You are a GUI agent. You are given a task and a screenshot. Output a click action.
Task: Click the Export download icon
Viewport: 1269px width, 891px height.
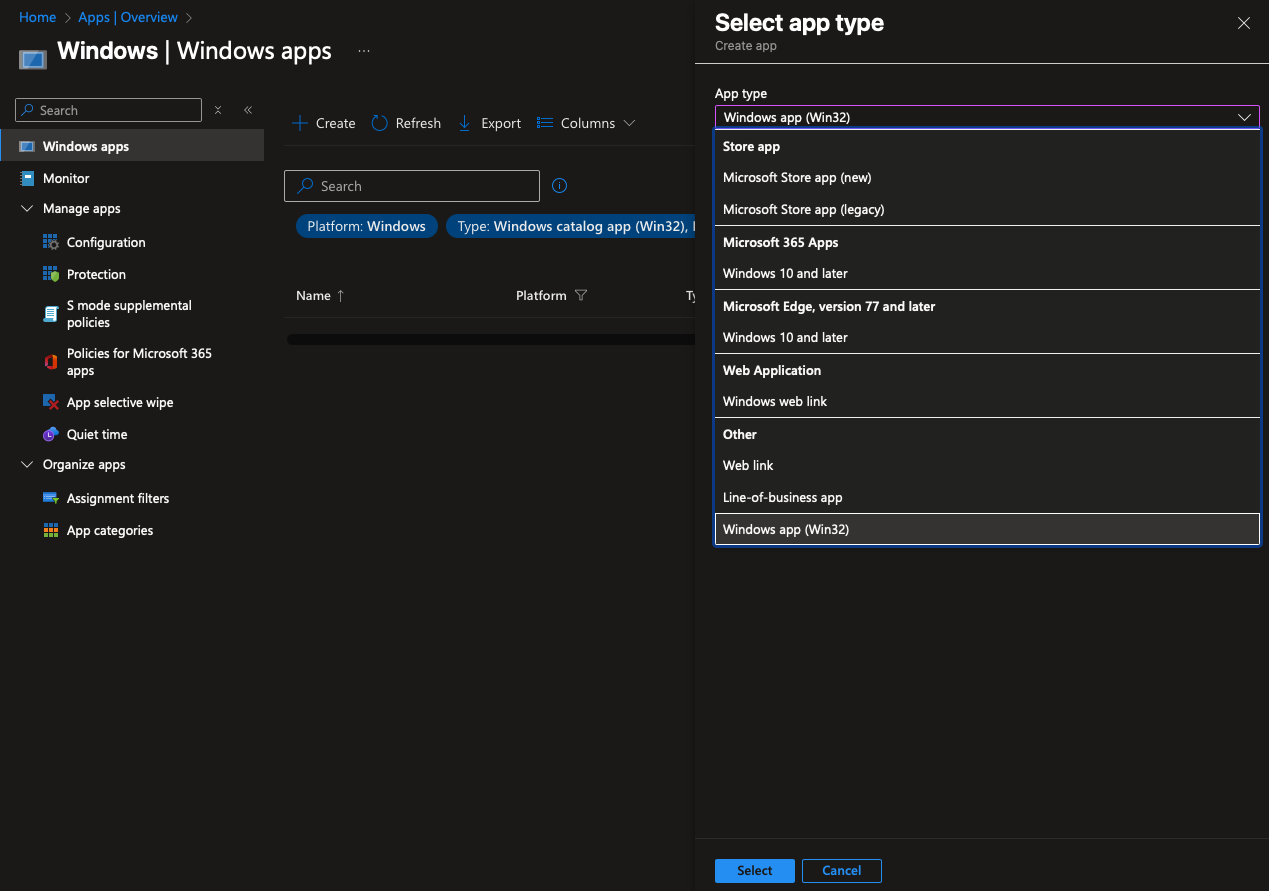[465, 123]
